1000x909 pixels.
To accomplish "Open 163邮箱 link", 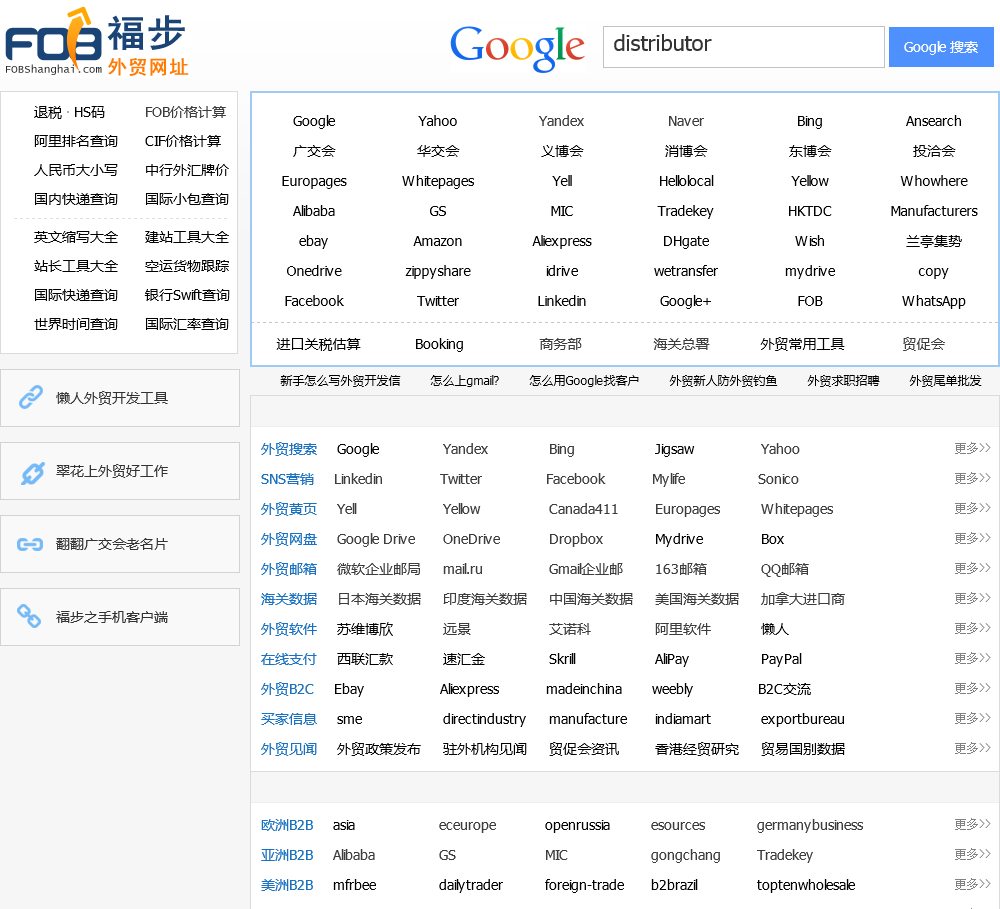I will [680, 569].
